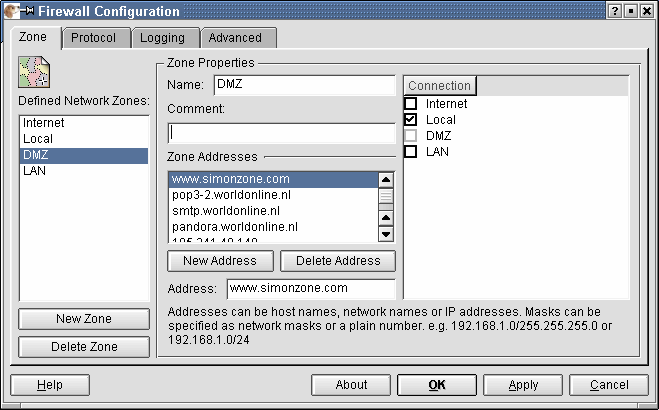The height and width of the screenshot is (410, 659).
Task: Toggle the LAN connection checkbox
Action: click(411, 152)
